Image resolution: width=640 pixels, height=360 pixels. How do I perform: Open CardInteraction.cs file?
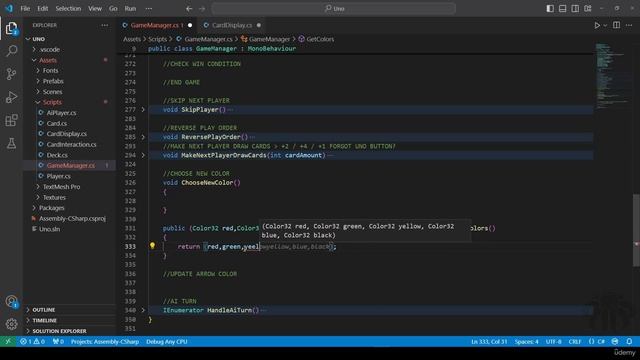point(71,144)
